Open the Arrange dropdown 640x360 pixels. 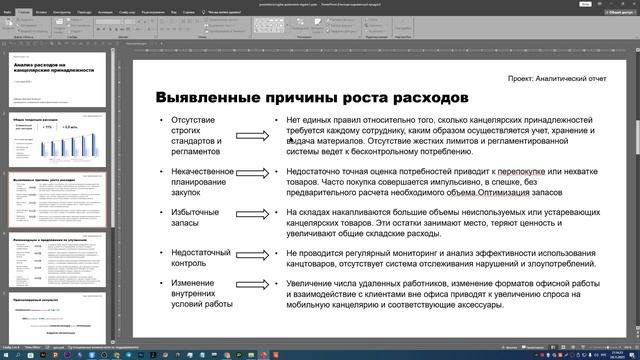[300, 24]
